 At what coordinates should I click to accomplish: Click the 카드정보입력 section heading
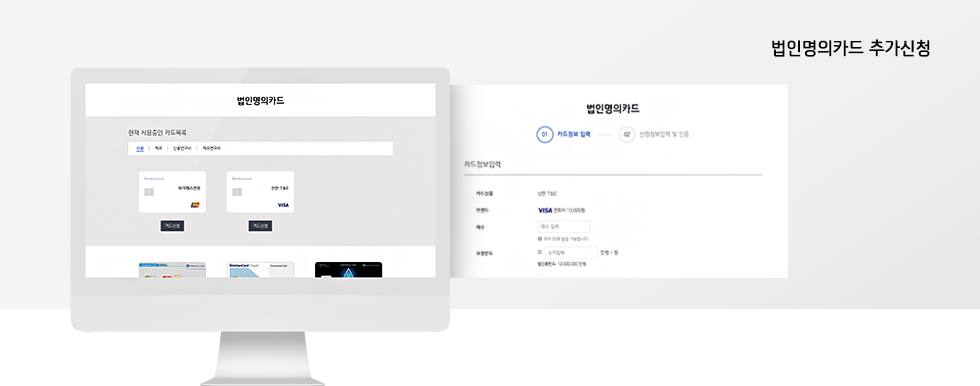[482, 165]
